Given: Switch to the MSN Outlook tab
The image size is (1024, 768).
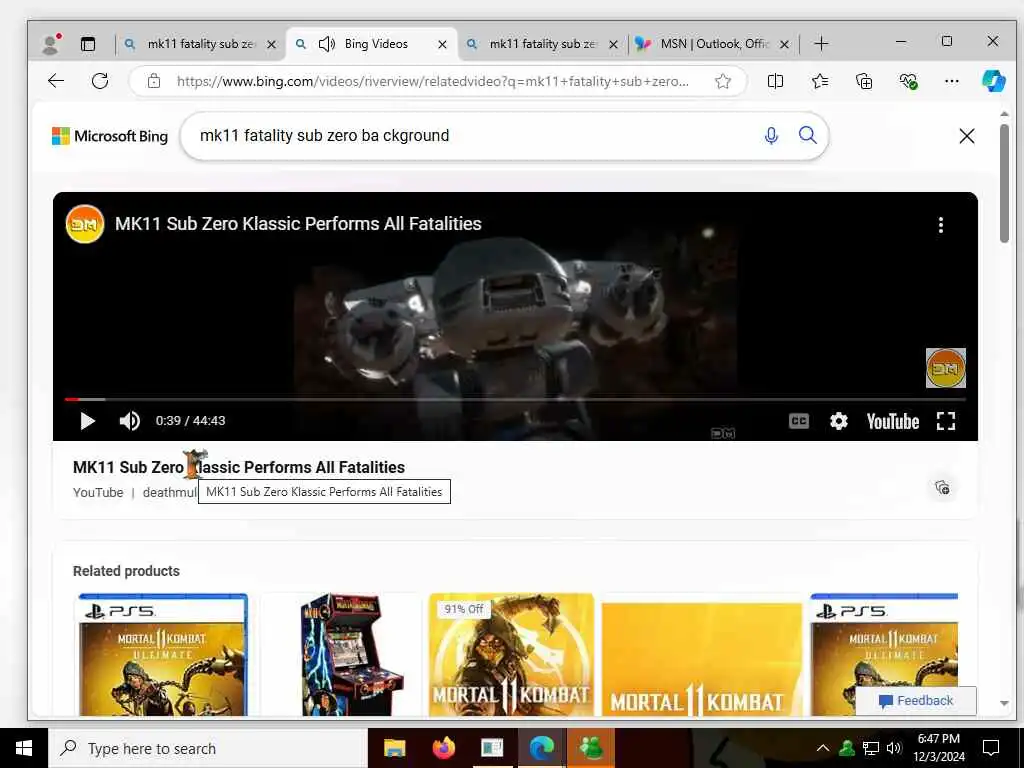Looking at the screenshot, I should coord(714,44).
